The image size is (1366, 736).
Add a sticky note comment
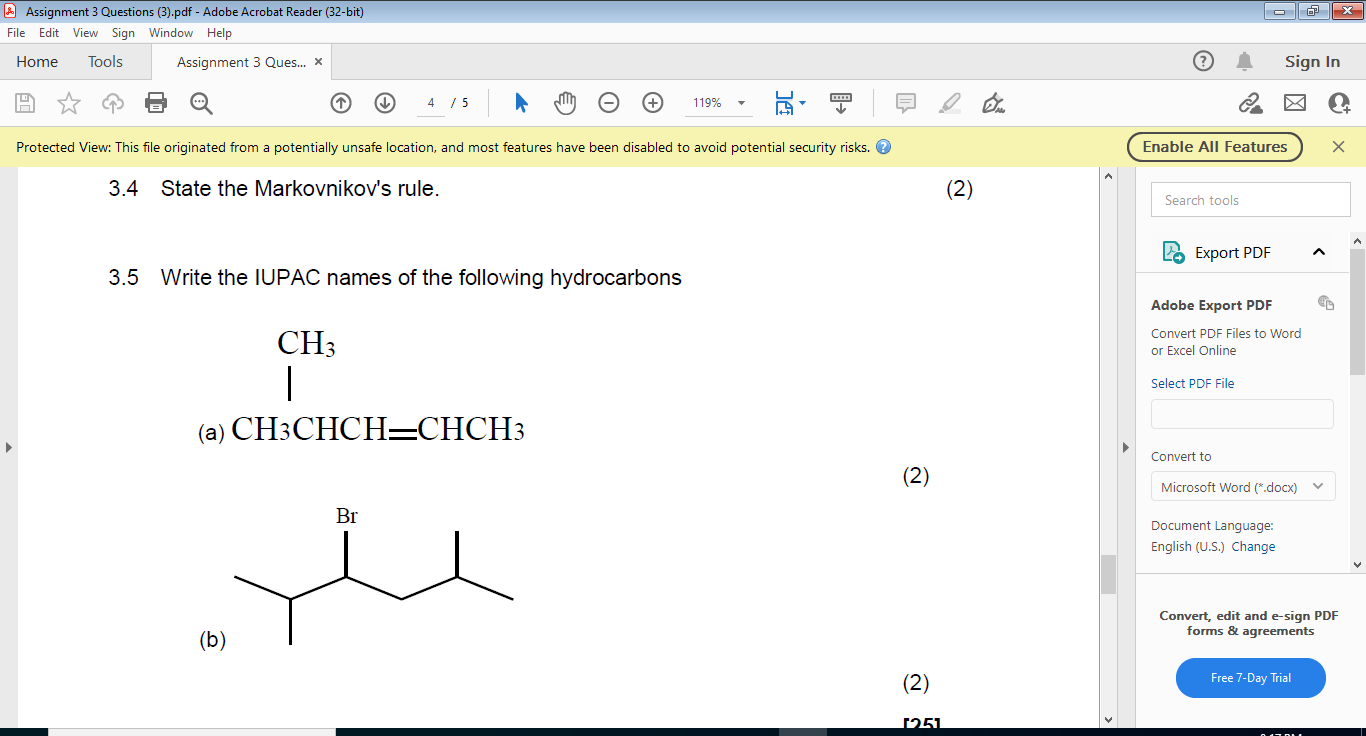click(905, 102)
